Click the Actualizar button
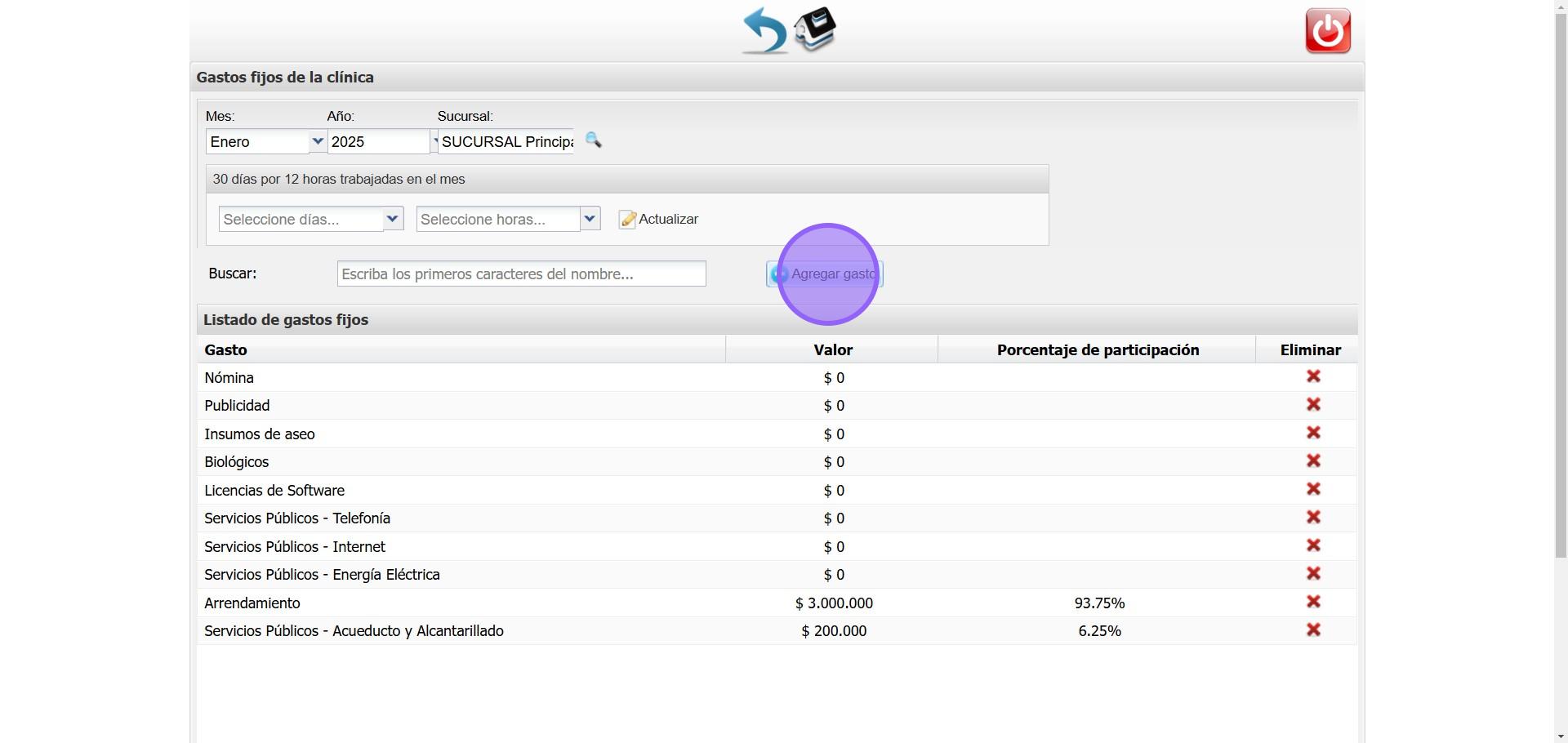 (x=659, y=219)
